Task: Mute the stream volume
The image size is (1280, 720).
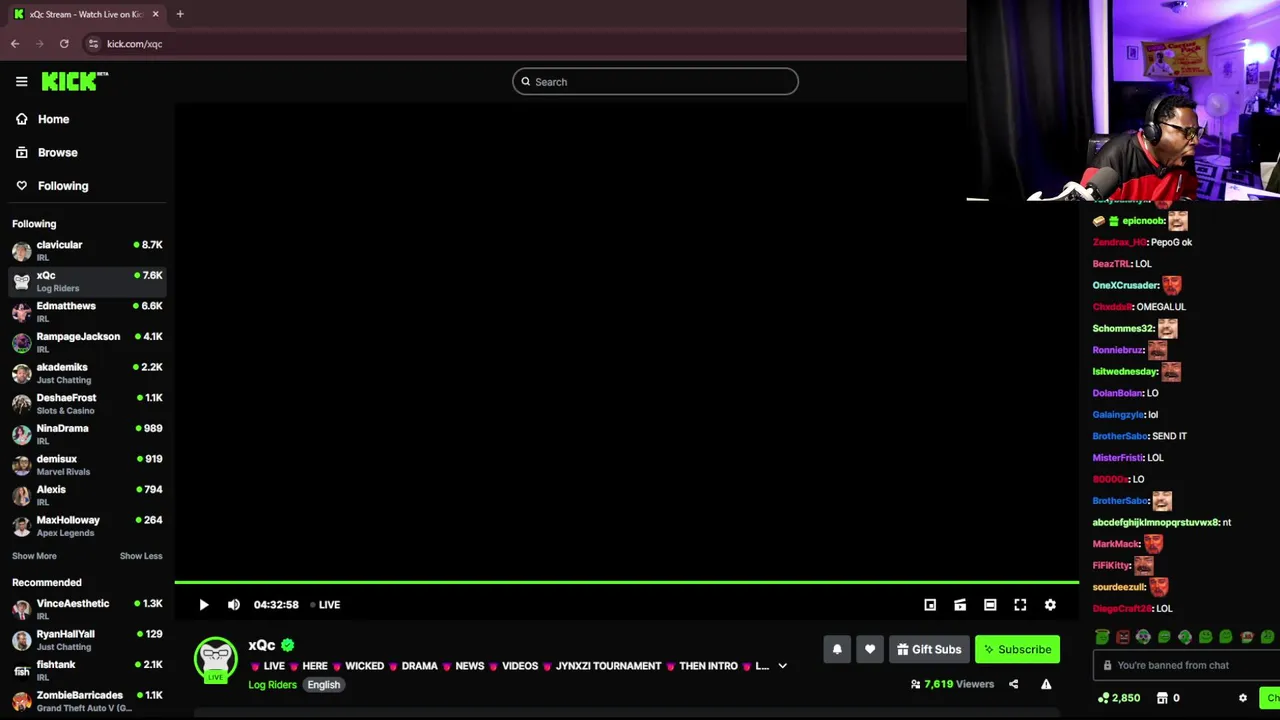Action: click(234, 605)
